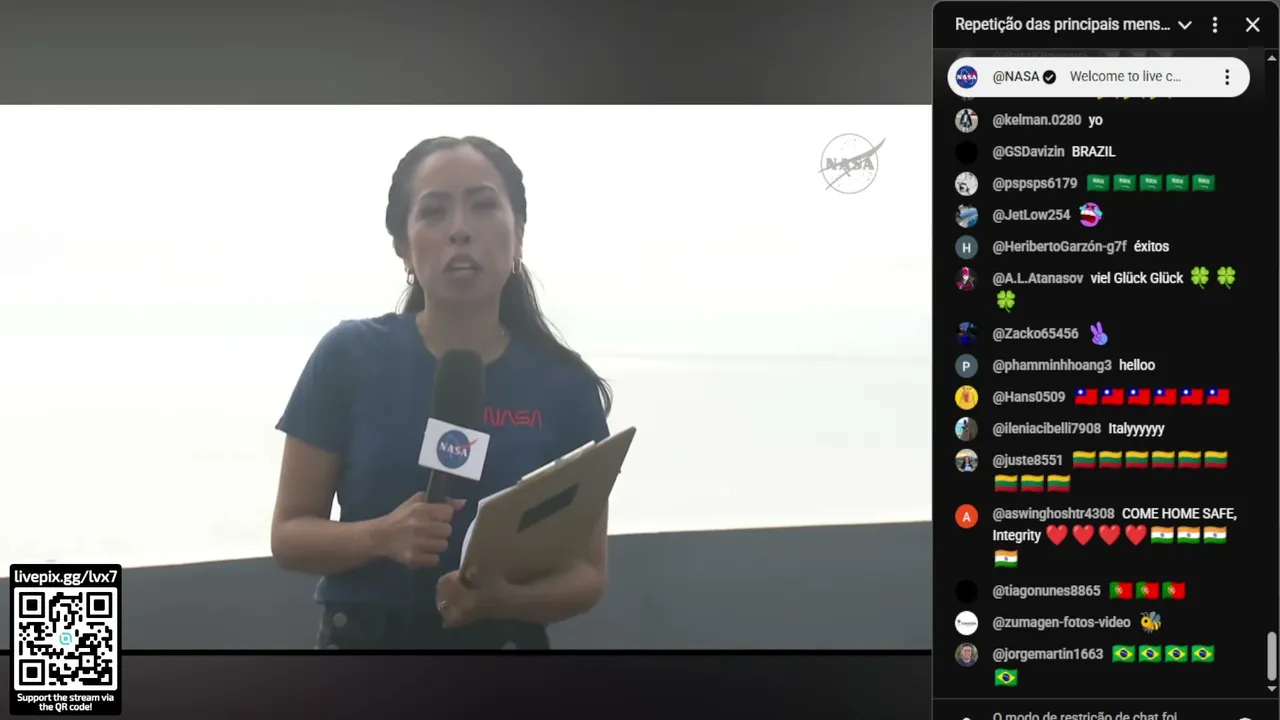Click the 'Italyyyyyy' chat message text
Screen dimensions: 1280x720
1136,429
